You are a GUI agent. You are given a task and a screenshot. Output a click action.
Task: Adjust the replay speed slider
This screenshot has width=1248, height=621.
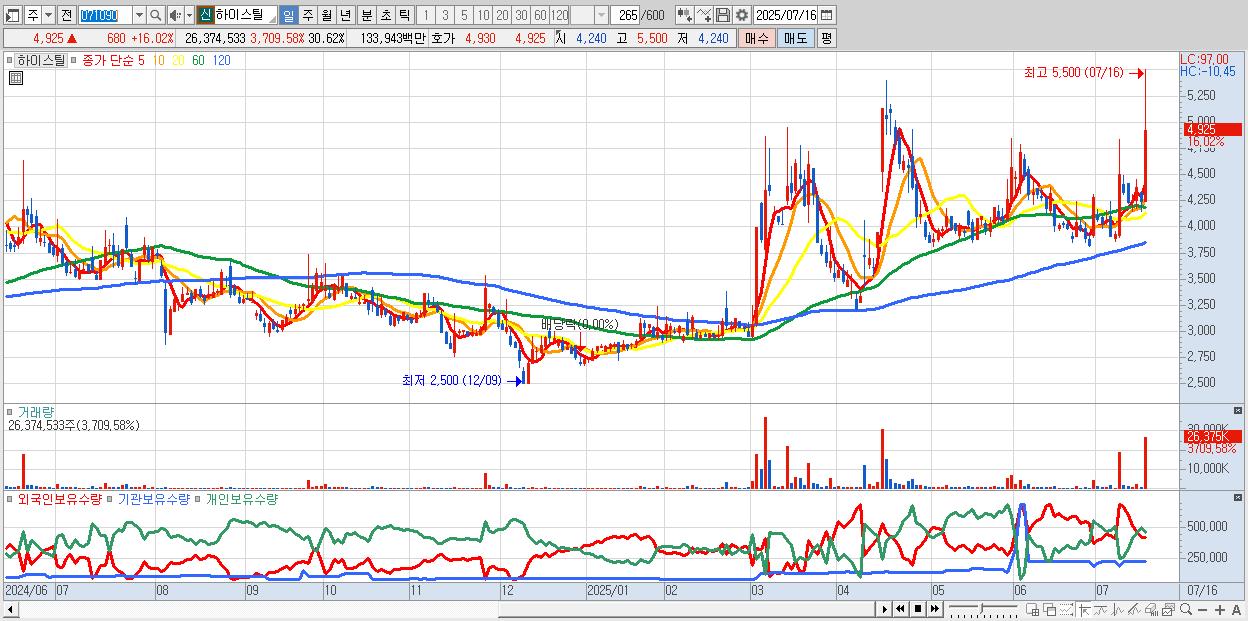click(x=983, y=609)
